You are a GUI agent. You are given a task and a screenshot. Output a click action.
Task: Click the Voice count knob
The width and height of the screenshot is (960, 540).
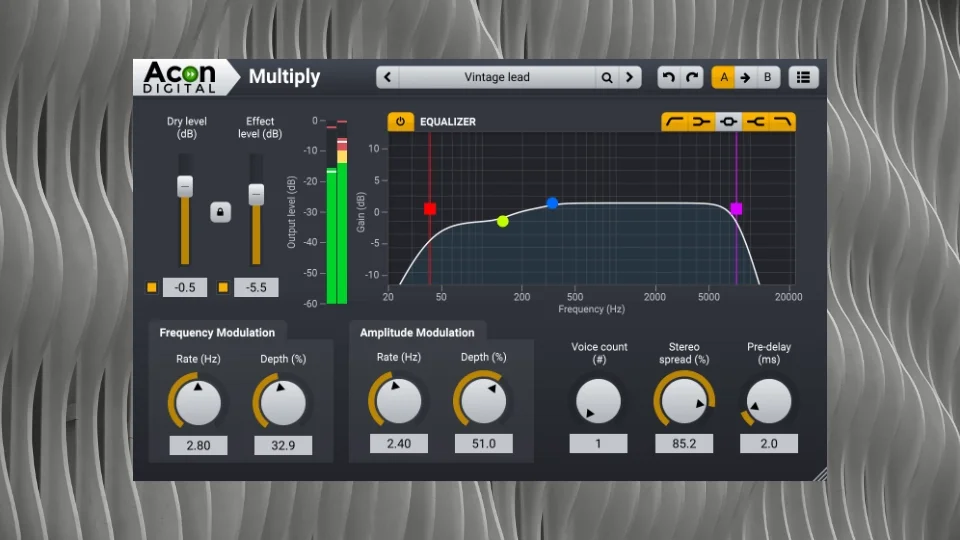click(598, 400)
